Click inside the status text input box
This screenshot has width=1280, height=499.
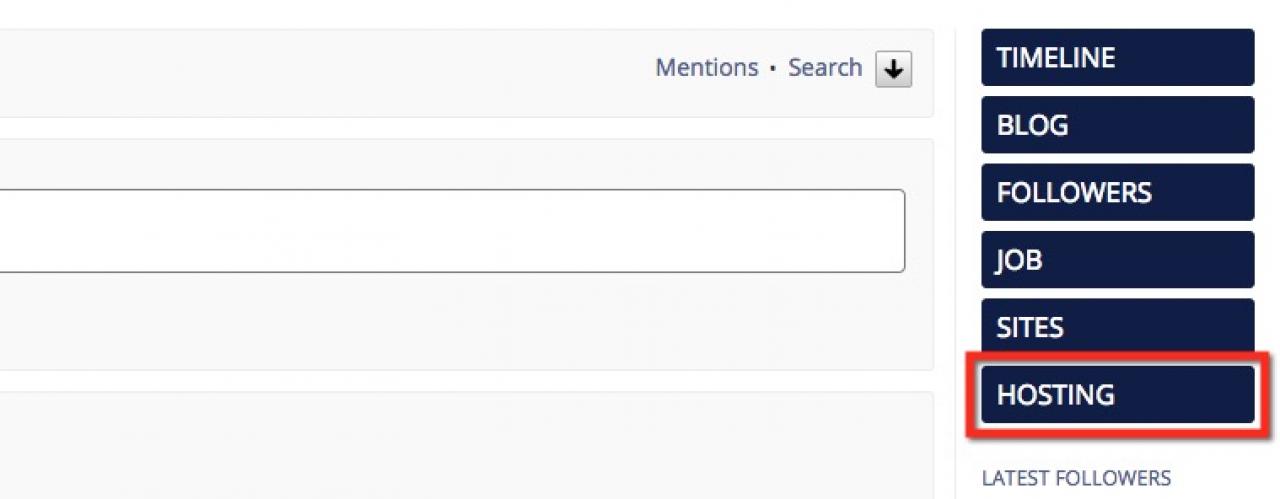coord(450,231)
